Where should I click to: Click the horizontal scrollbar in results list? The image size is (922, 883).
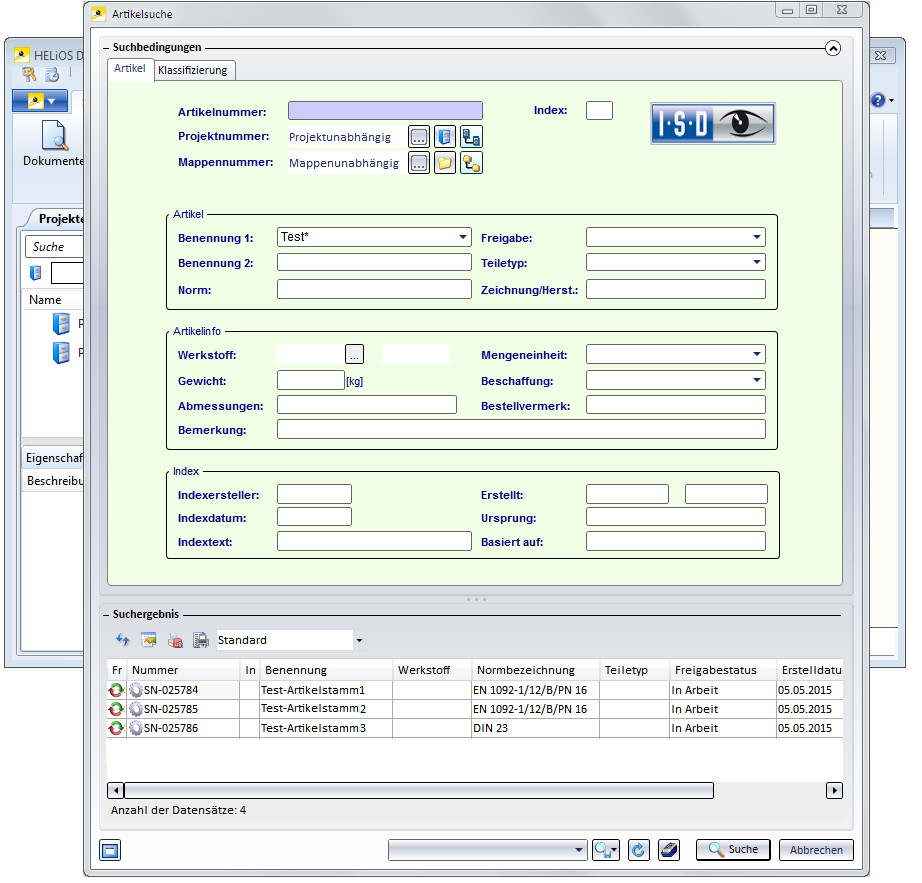418,791
